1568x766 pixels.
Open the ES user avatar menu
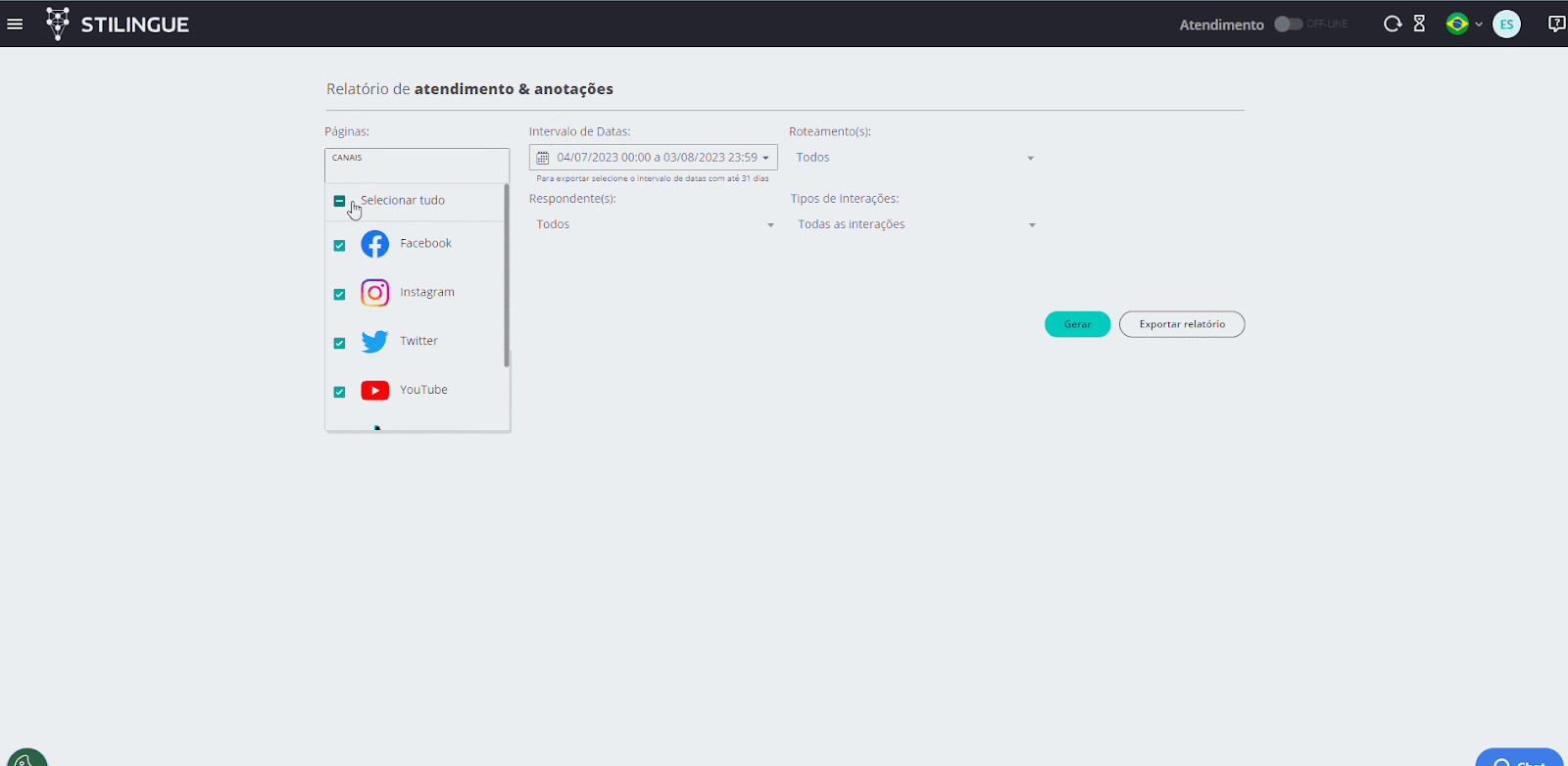click(1506, 24)
